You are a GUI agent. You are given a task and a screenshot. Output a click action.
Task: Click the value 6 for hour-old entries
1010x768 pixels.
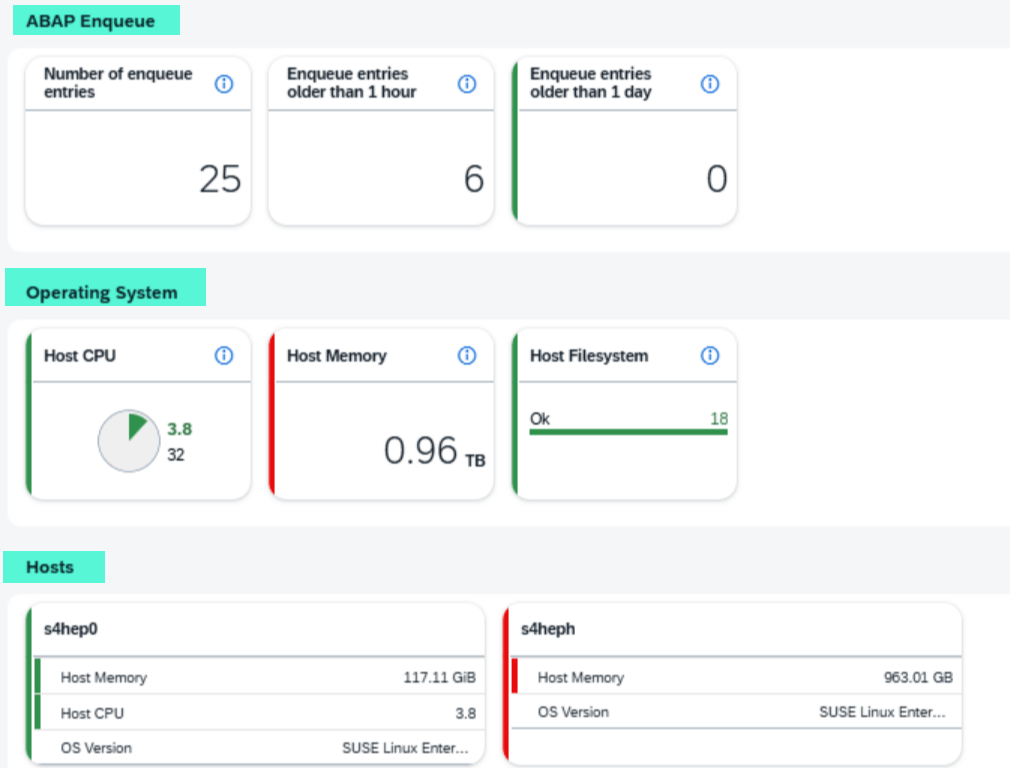473,179
